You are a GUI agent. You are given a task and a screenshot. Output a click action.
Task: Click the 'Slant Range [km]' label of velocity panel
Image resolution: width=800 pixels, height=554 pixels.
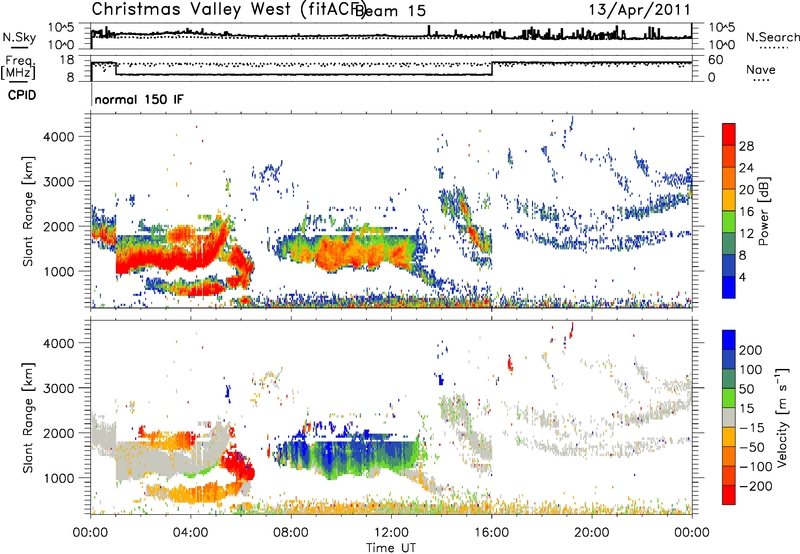28,417
